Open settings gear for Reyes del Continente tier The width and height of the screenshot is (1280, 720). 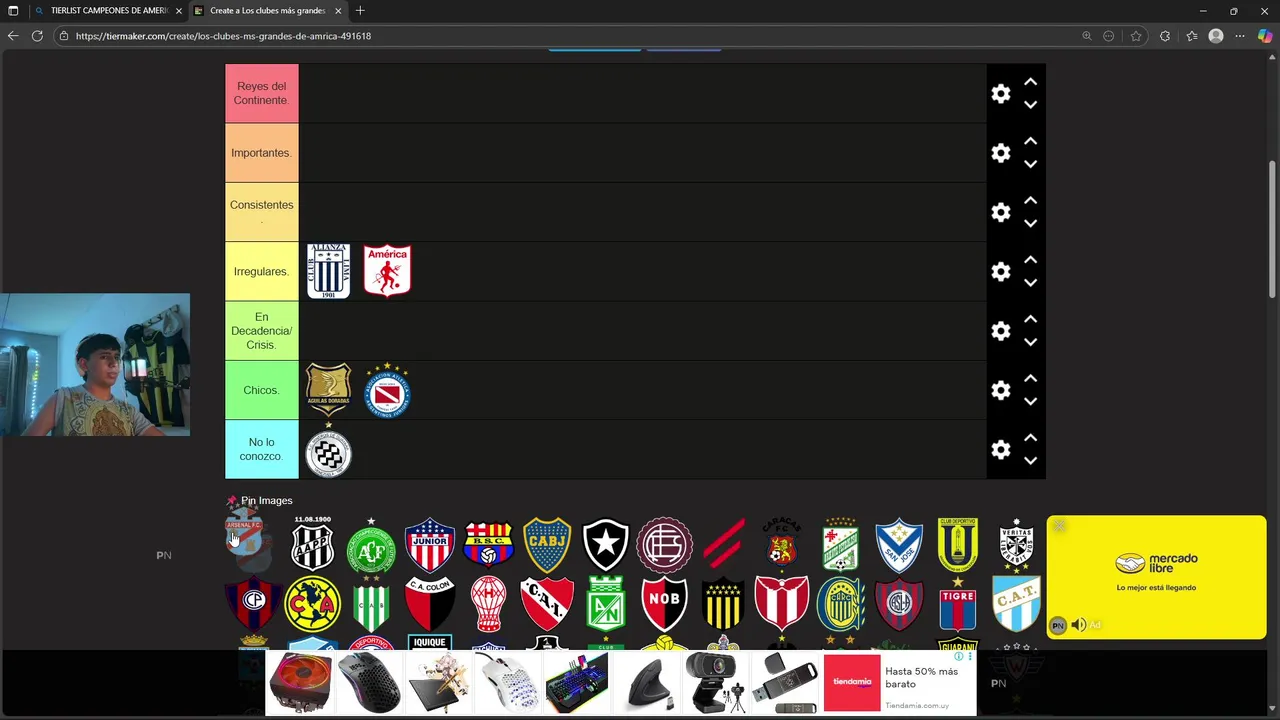[1000, 94]
